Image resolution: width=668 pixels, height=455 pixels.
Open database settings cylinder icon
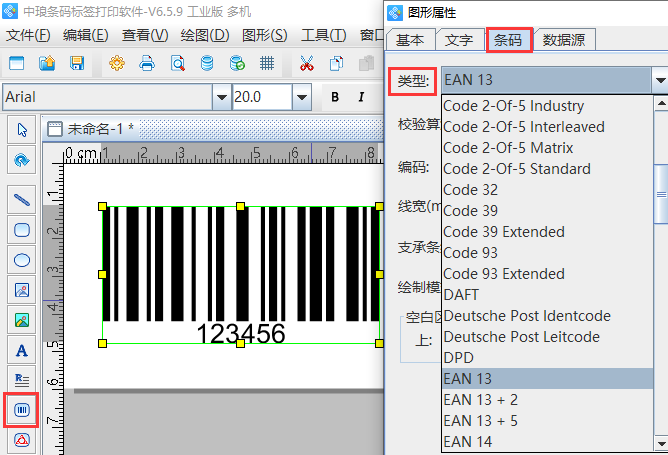coord(207,64)
